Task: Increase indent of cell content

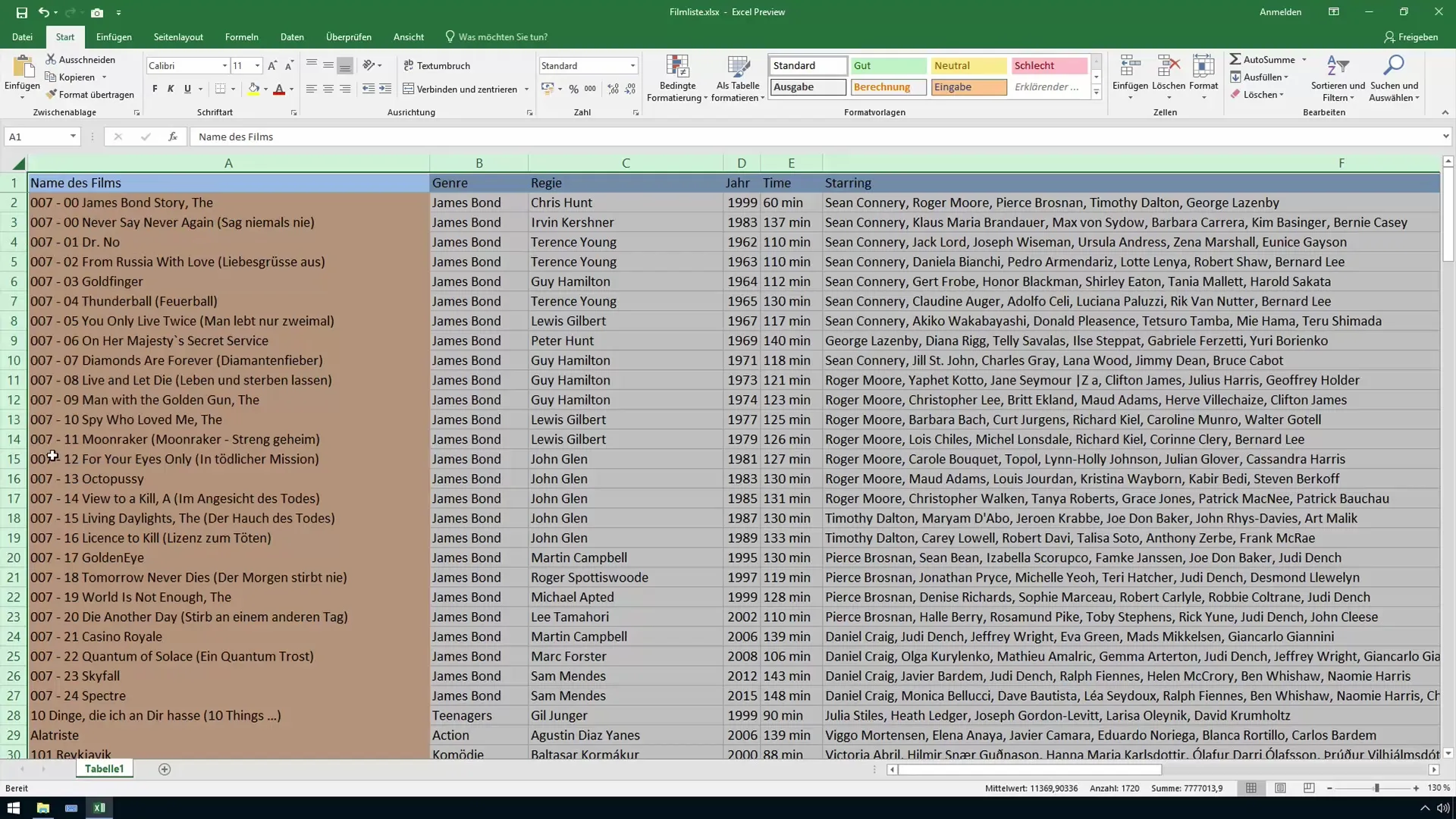Action: tap(385, 89)
